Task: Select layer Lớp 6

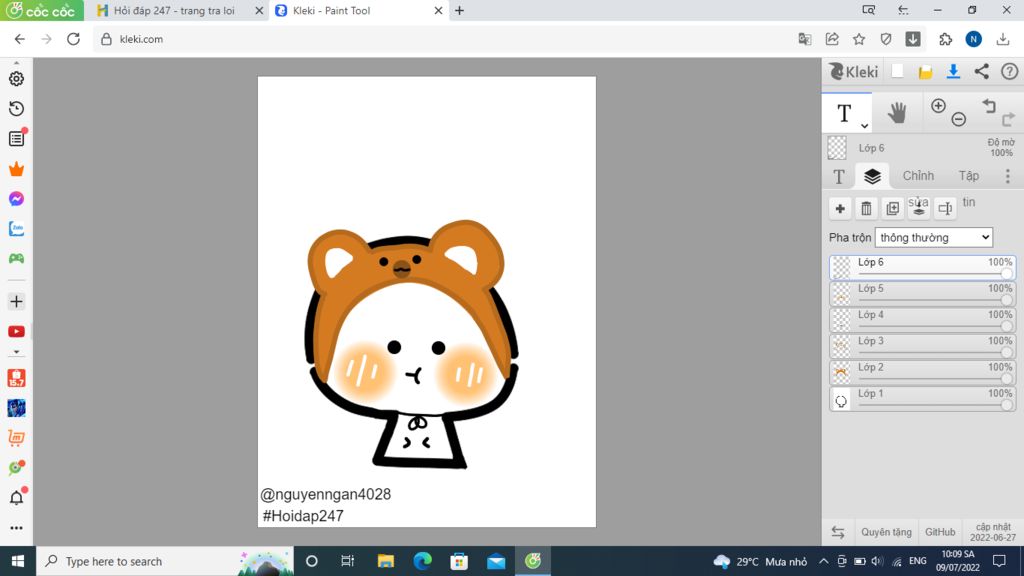Action: (x=923, y=268)
